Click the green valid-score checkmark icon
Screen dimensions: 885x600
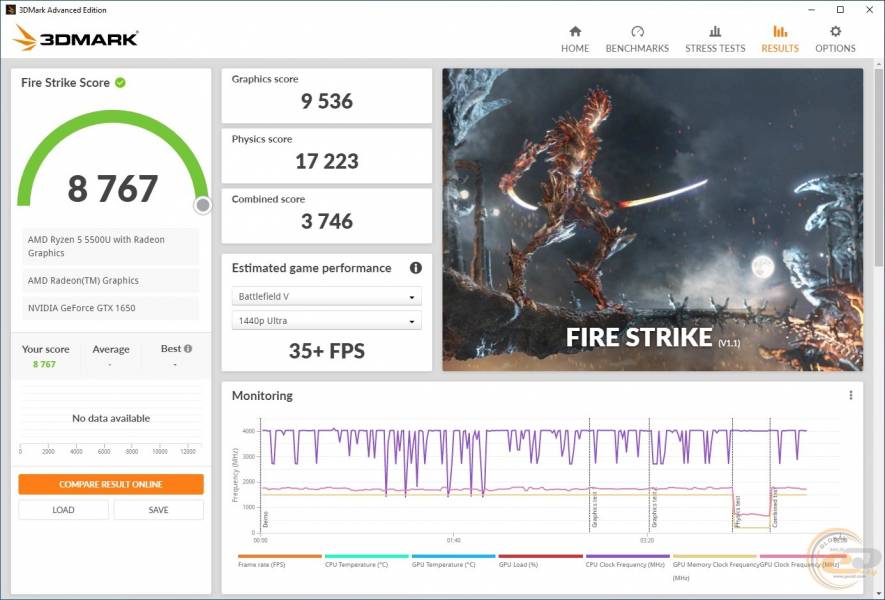120,82
